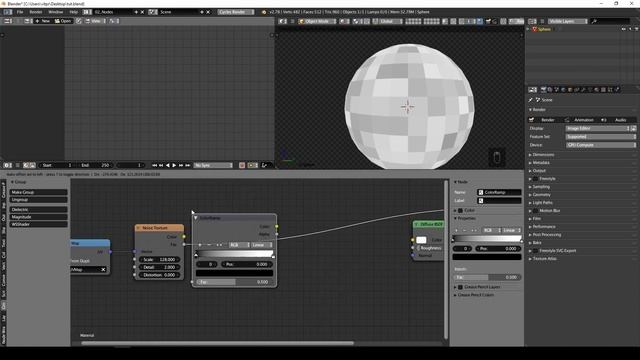Adjust the Noise Texture Distortion field

pyautogui.click(x=159, y=275)
